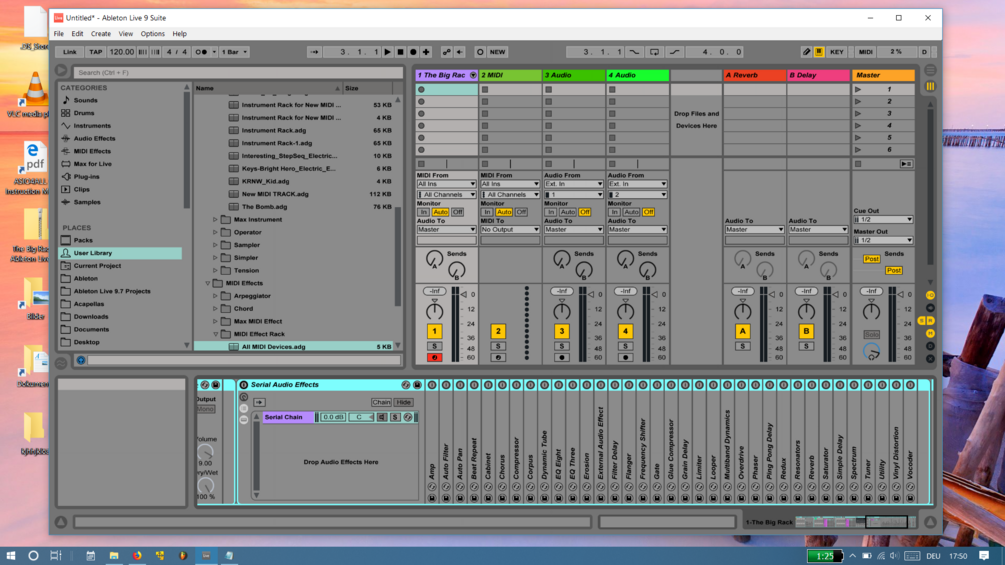Viewport: 1005px width, 565px height.
Task: Collapse the MIDI Effects folder
Action: coord(208,283)
